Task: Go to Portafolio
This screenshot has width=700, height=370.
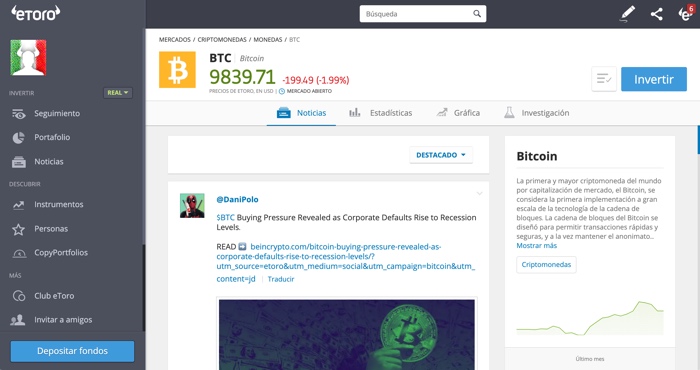Action: pos(52,137)
